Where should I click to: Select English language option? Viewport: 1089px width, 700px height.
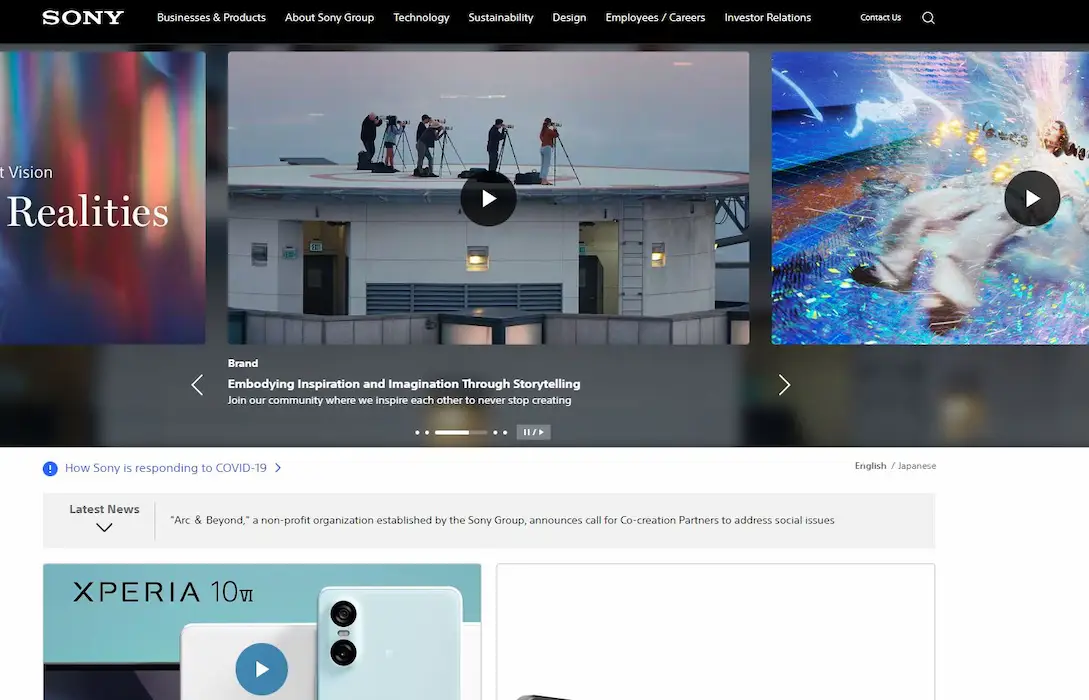(870, 466)
